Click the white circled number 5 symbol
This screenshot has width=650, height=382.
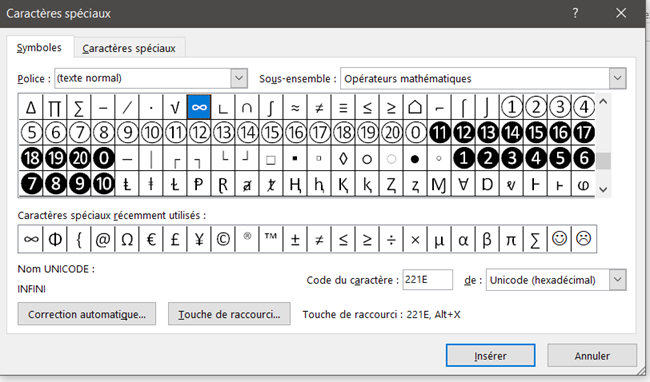(x=31, y=133)
